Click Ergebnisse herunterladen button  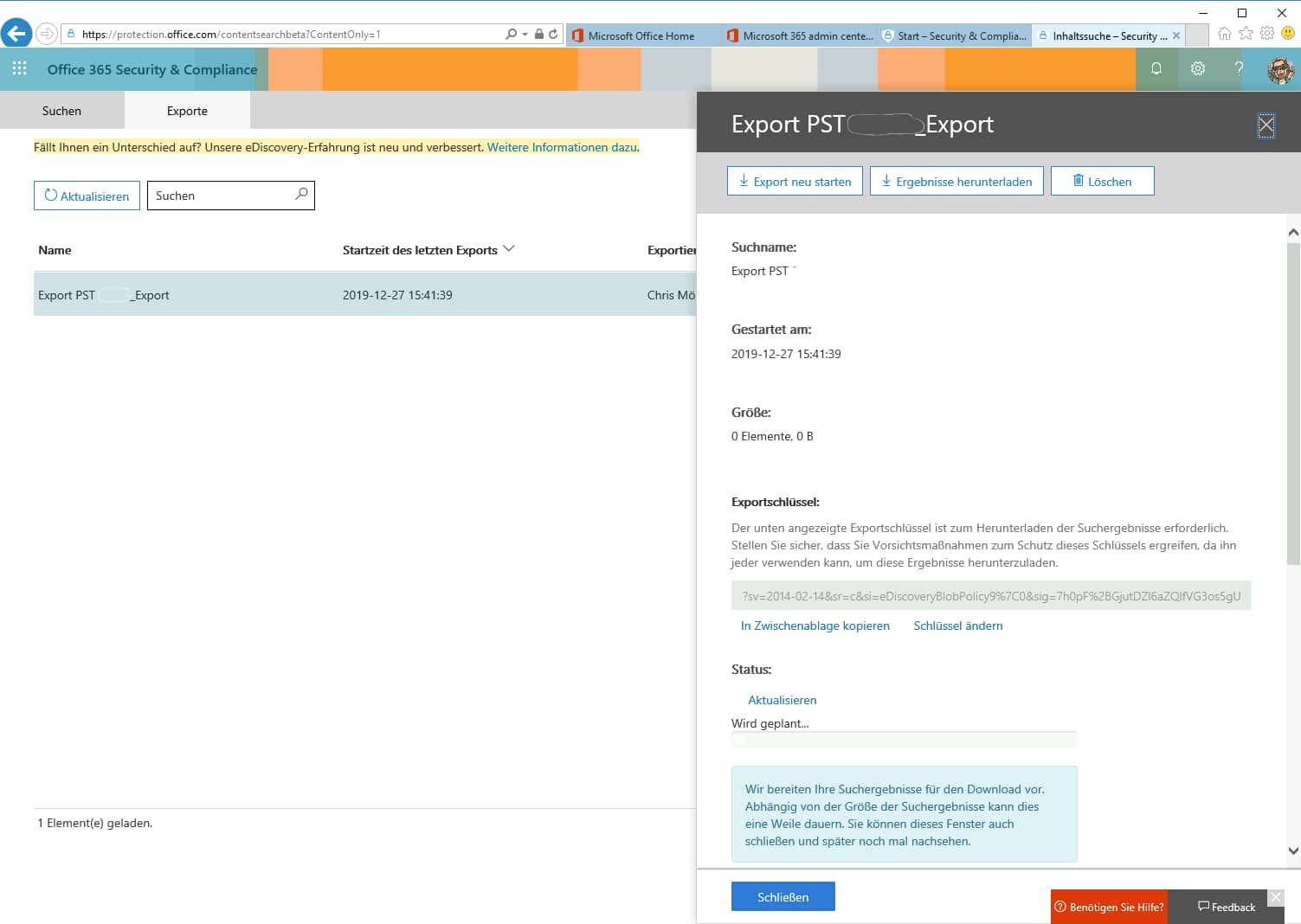coord(956,181)
